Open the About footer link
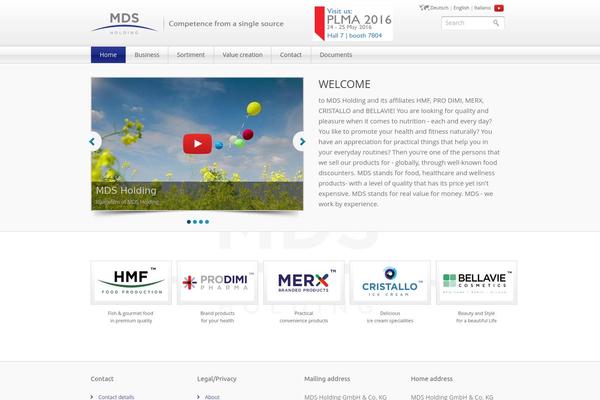Viewport: 600px width, 400px height. pos(212,397)
